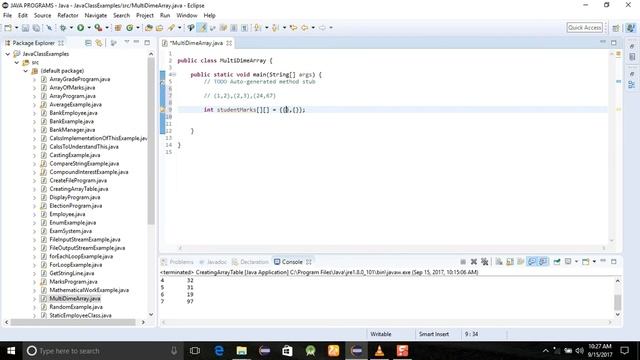Toggle Mark Occurrences highlighter icon
The image size is (640, 360).
(x=202, y=28)
